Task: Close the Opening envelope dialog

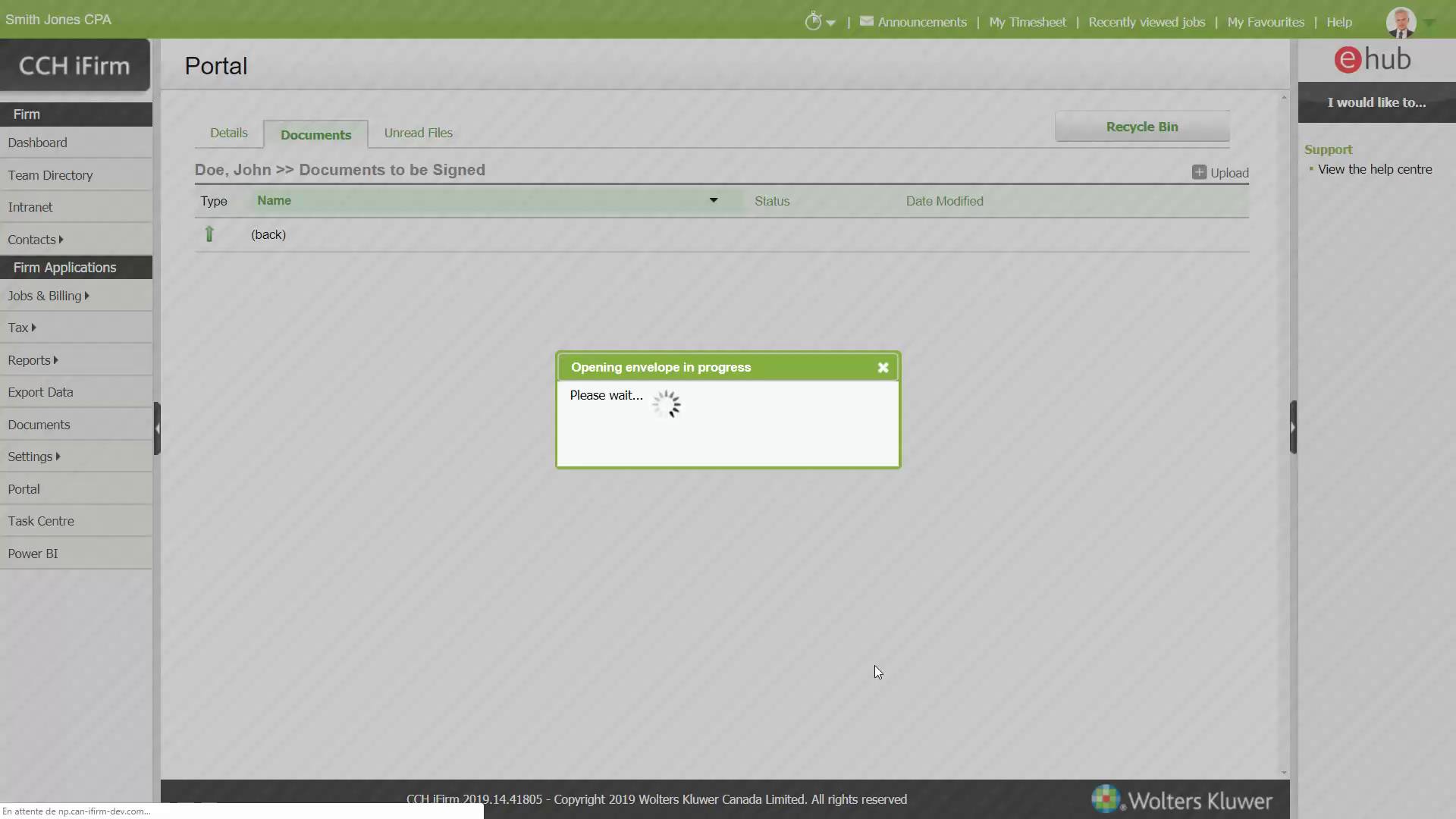Action: (x=883, y=368)
